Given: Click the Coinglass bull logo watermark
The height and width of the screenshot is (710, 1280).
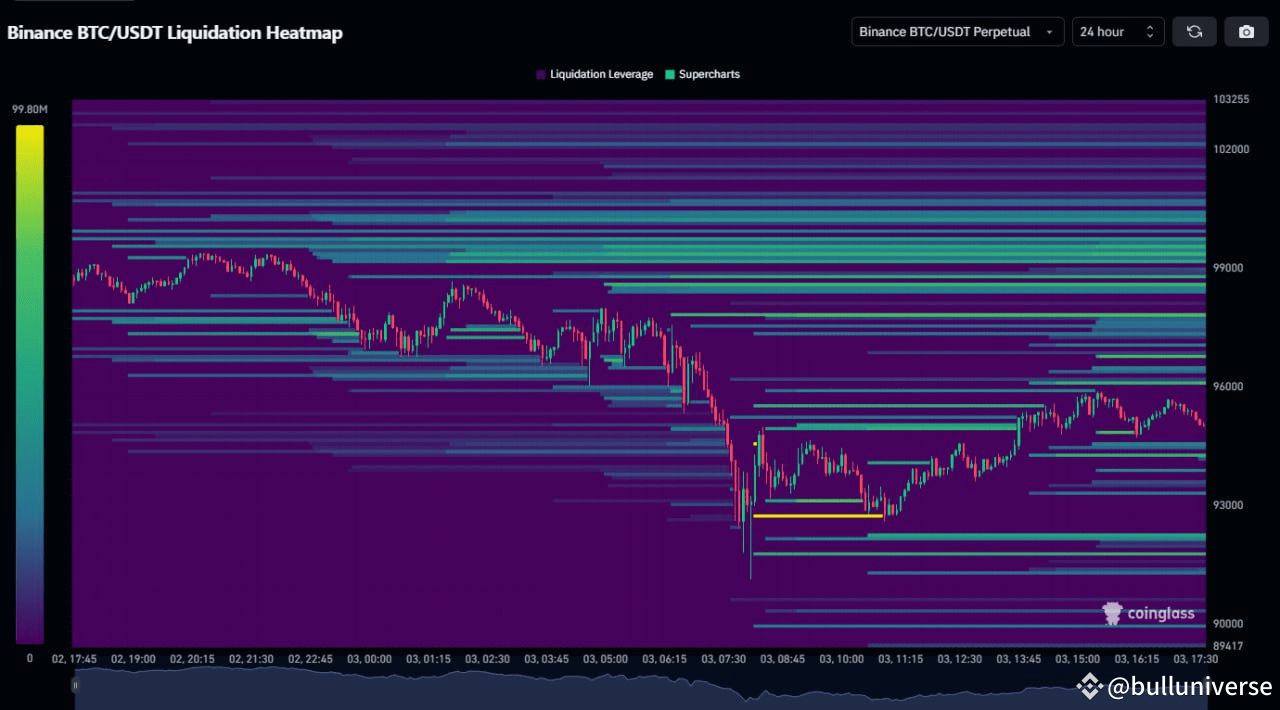Looking at the screenshot, I should [x=1111, y=613].
